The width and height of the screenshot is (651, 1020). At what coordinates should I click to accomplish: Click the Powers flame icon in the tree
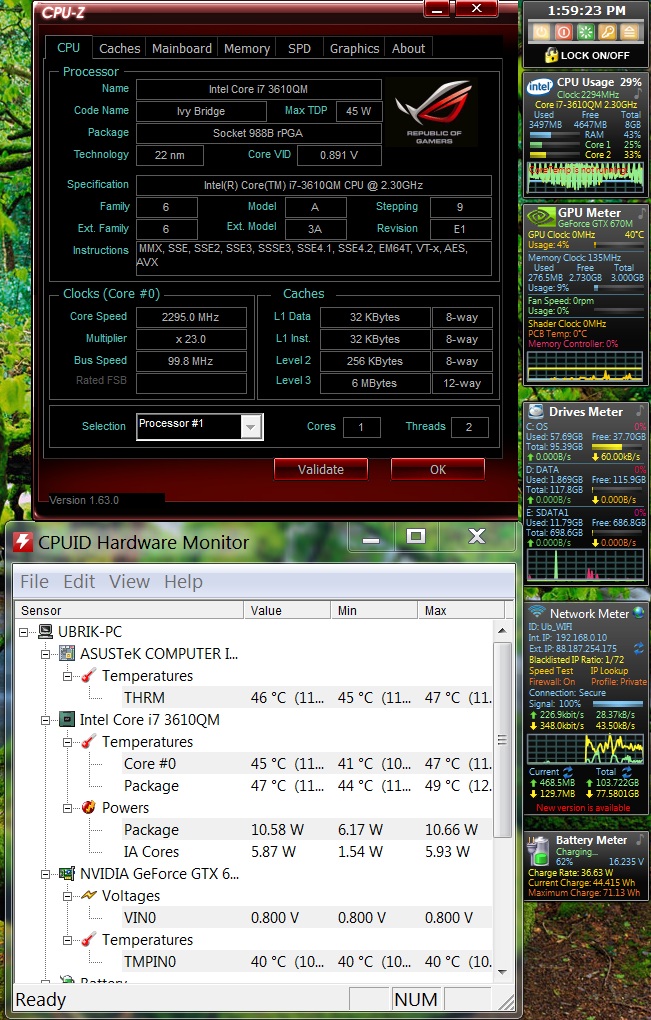tap(88, 807)
